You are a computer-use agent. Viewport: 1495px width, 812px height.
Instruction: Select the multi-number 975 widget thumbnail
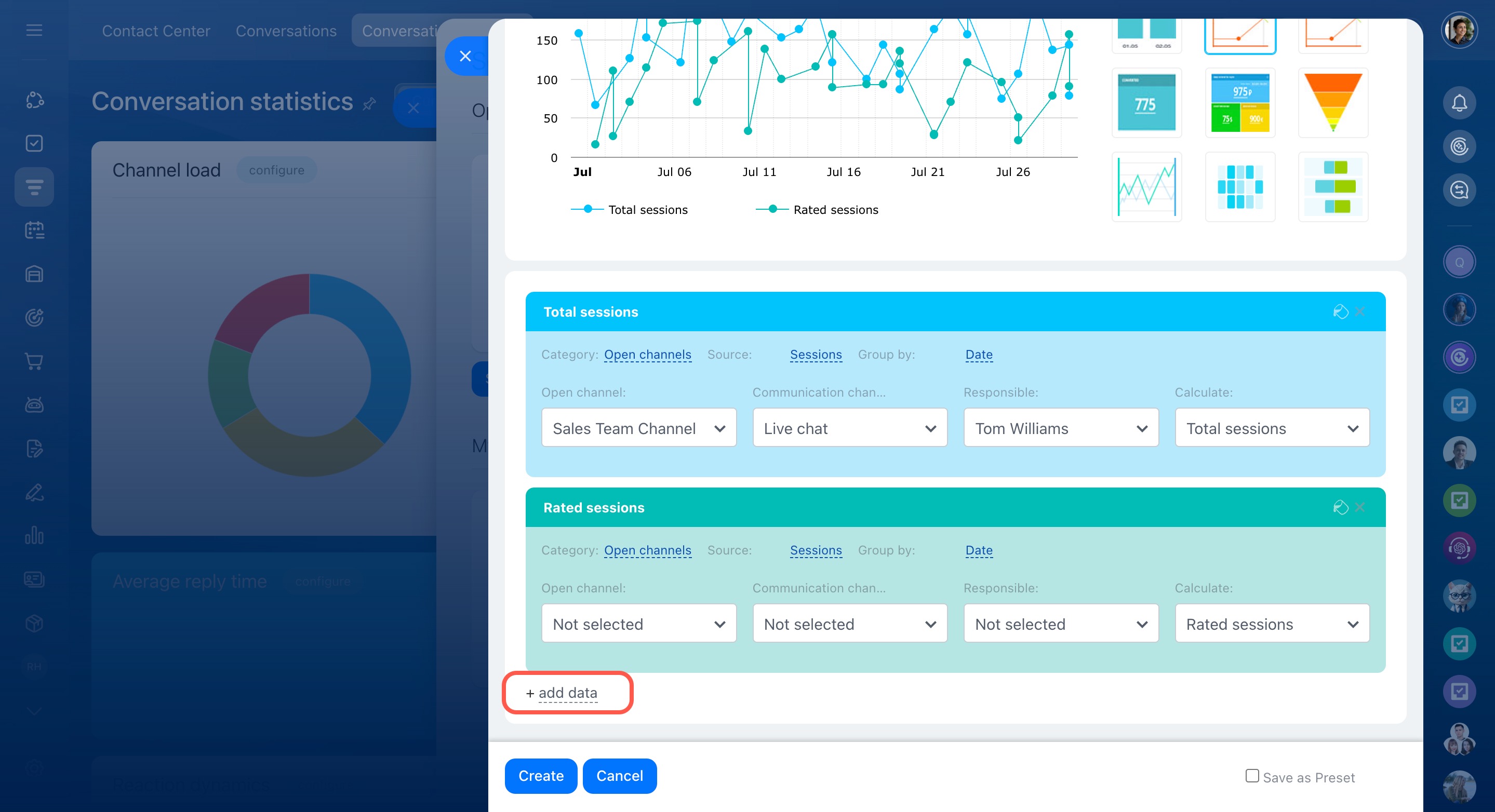[1239, 103]
